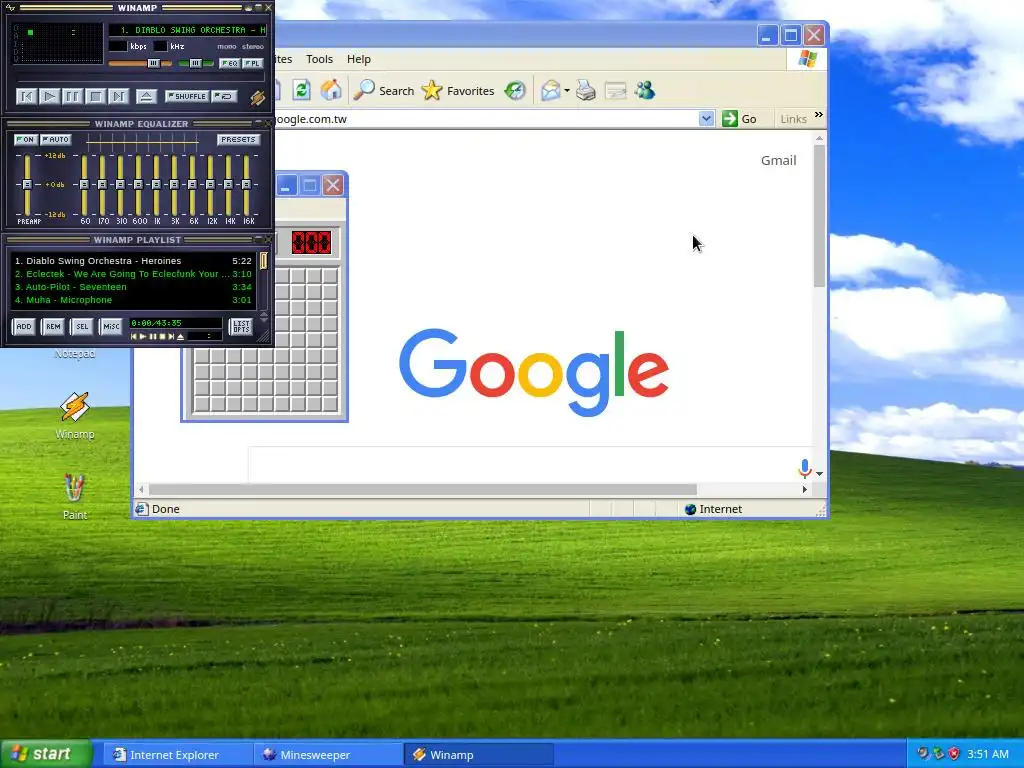The width and height of the screenshot is (1024, 768).
Task: Click the IE horizontal scrollbar right arrow
Action: click(x=805, y=489)
